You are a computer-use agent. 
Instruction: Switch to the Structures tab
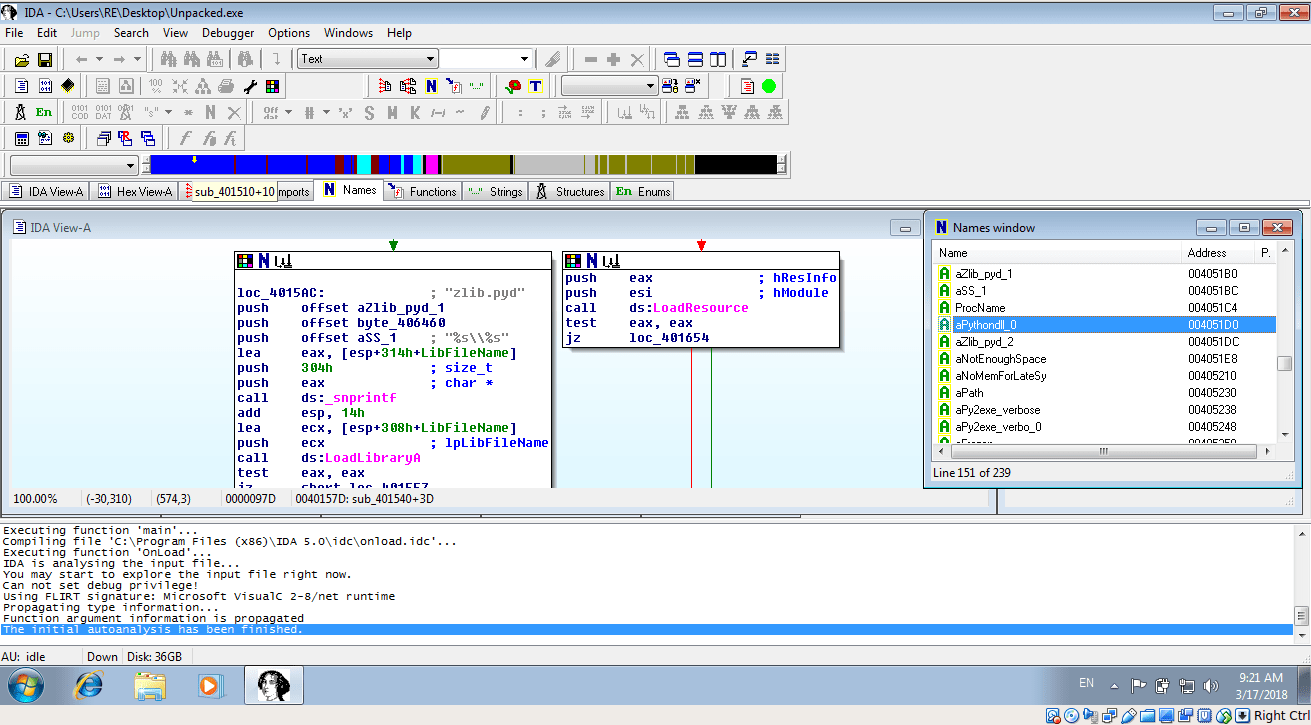(x=569, y=191)
